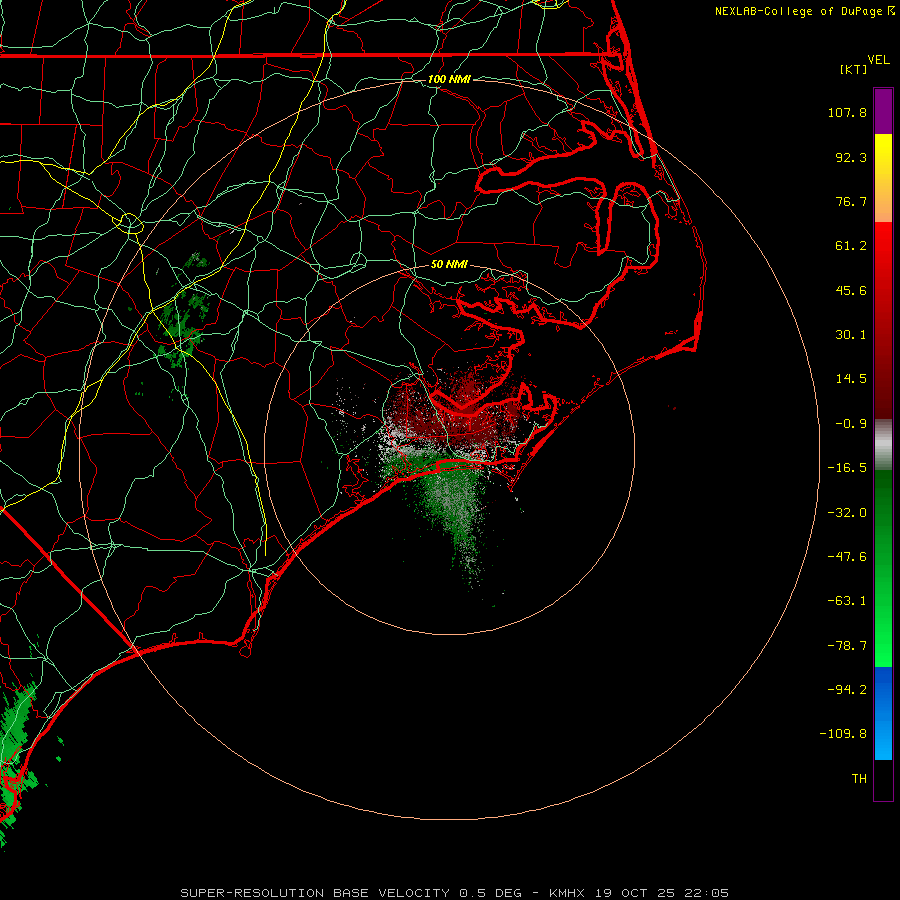Select the -78.7 legend value

pos(847,646)
